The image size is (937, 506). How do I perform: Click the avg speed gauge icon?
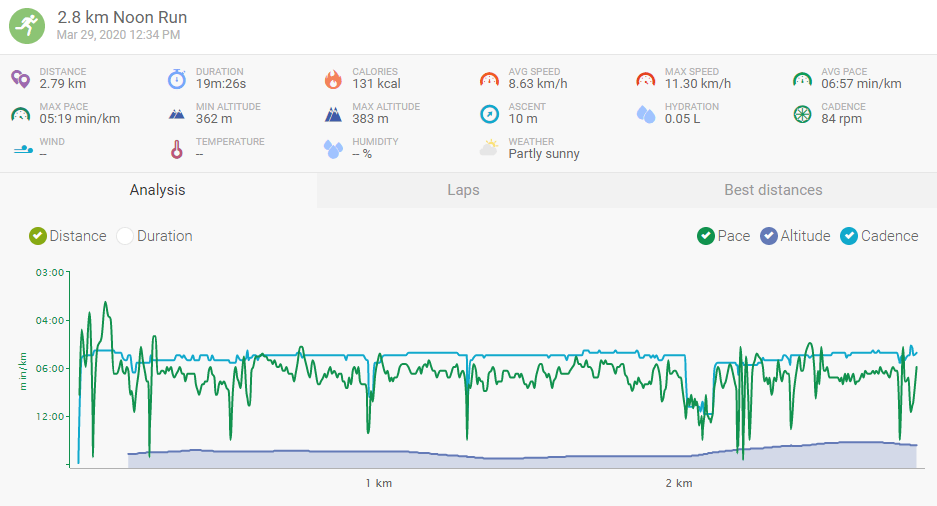[x=489, y=78]
